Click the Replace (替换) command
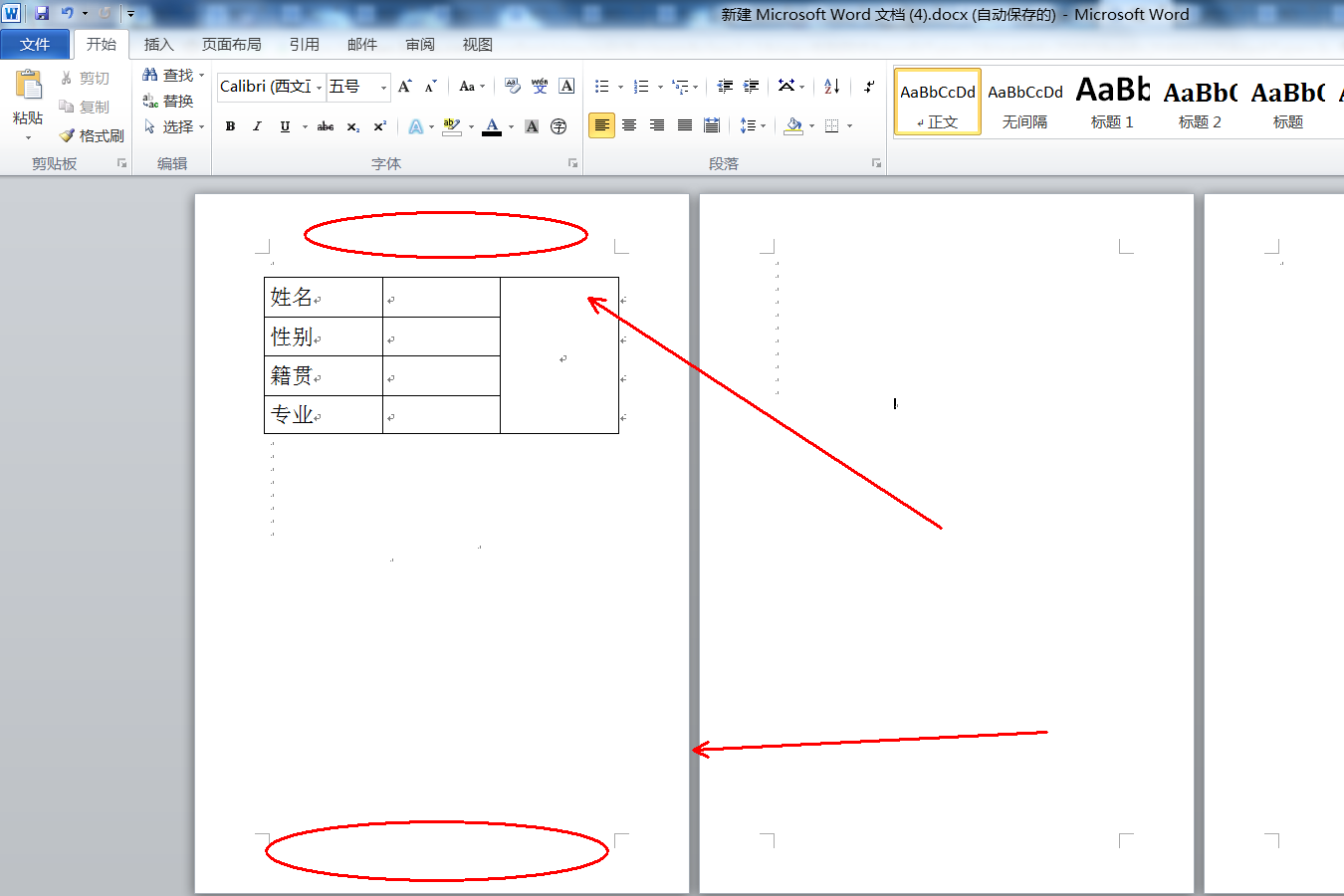Screen dimensions: 1344x896 (167, 101)
